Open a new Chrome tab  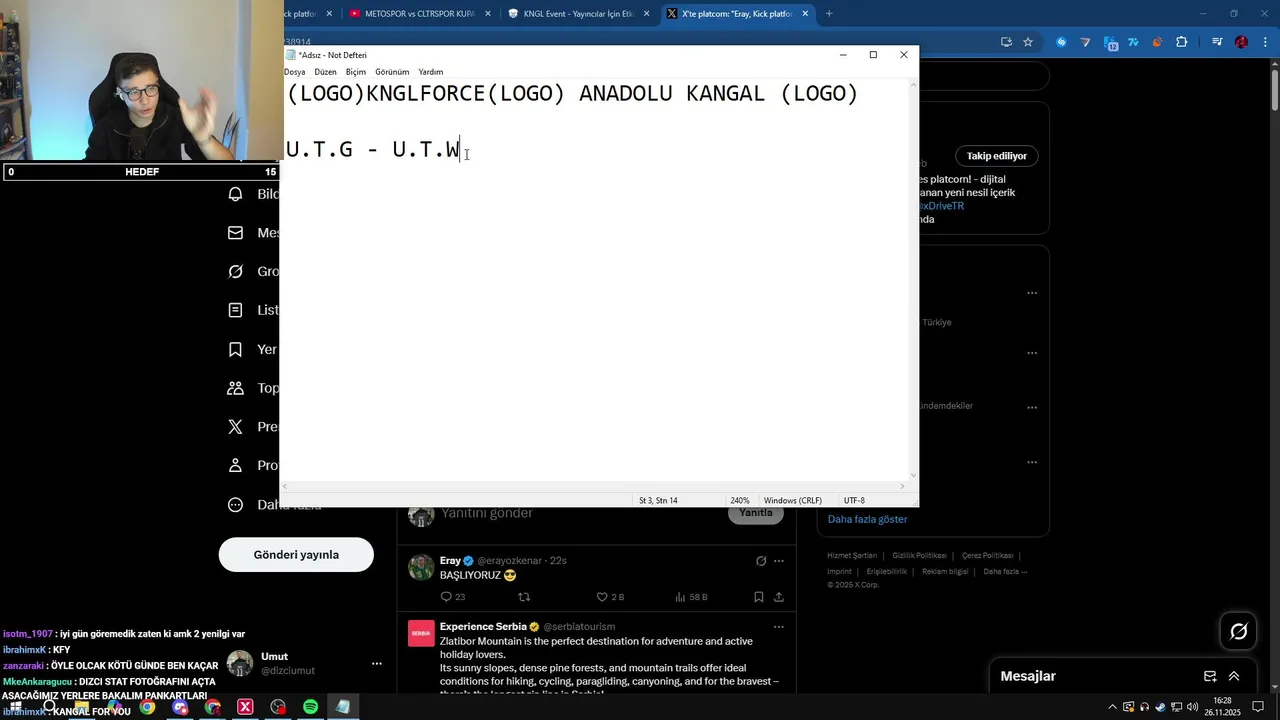click(829, 14)
